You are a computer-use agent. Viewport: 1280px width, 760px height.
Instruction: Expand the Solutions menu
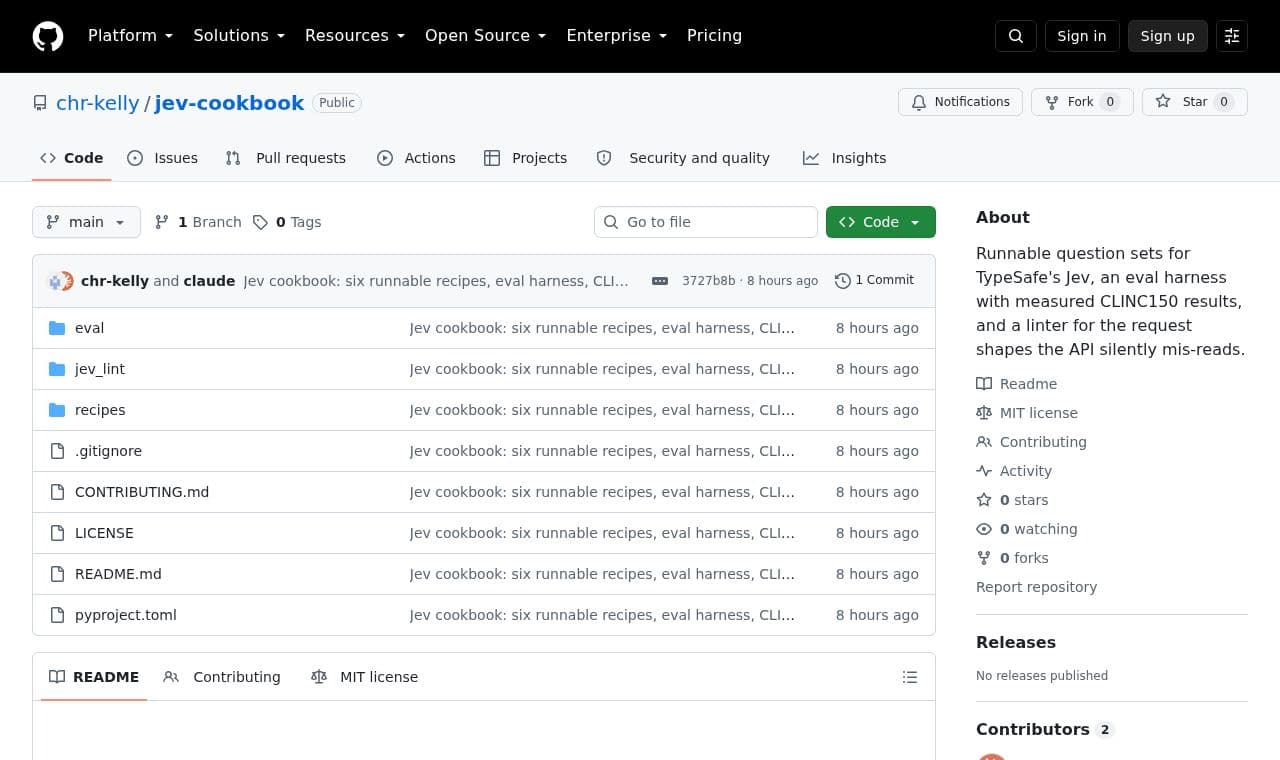click(x=240, y=36)
